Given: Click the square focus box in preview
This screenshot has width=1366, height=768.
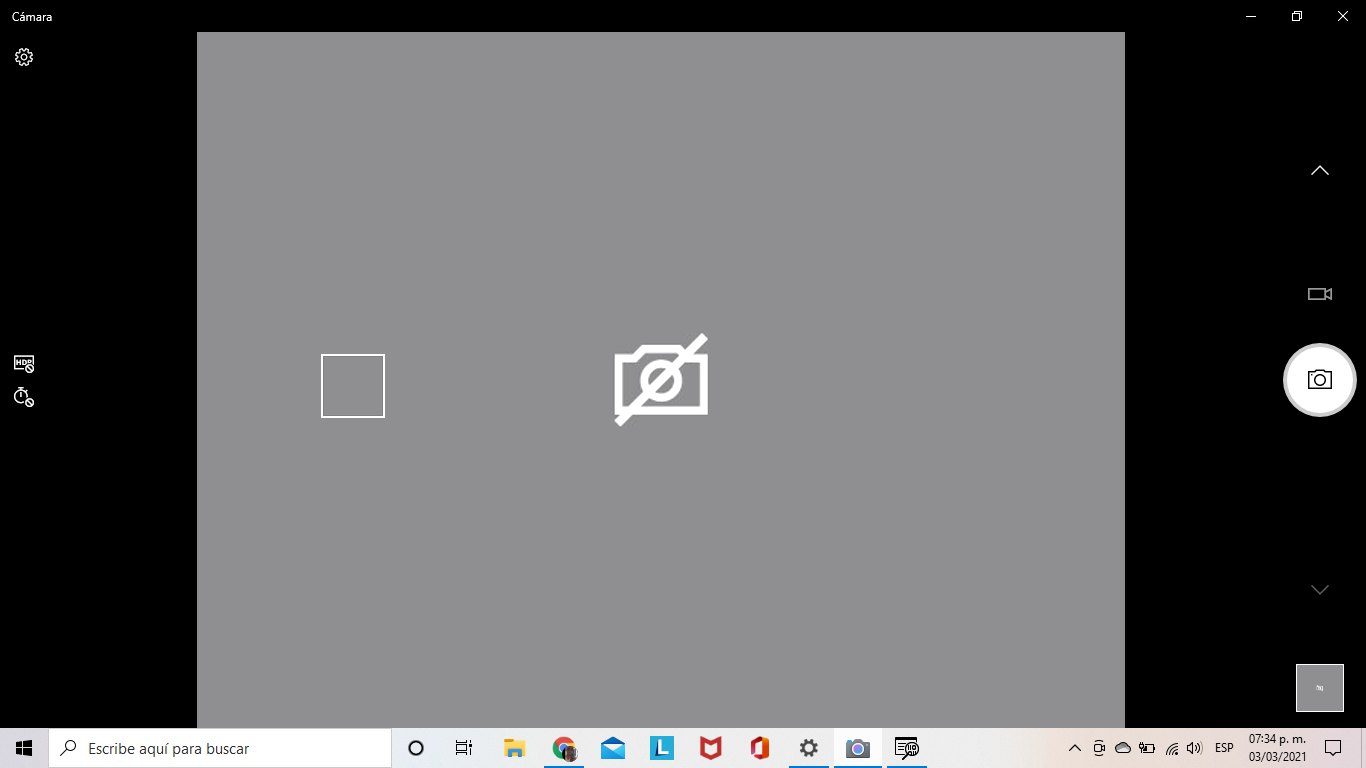Looking at the screenshot, I should [x=353, y=386].
